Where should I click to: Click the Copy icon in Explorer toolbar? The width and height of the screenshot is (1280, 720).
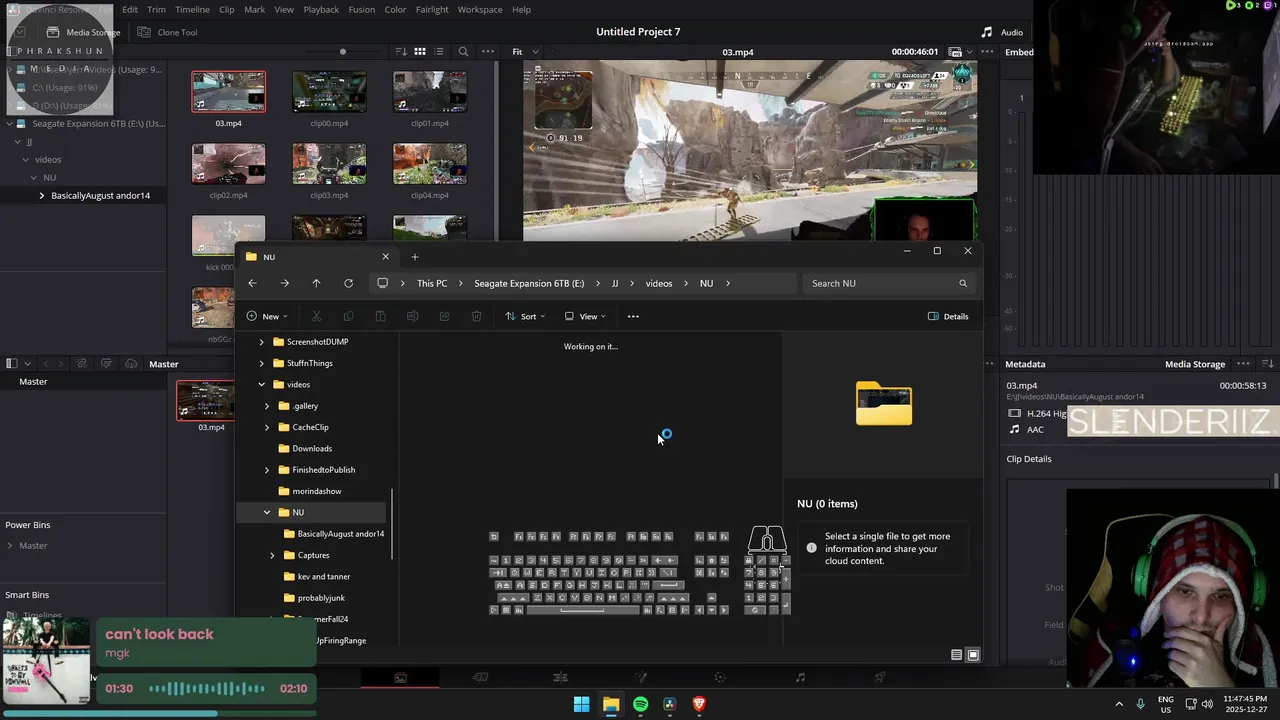click(348, 316)
